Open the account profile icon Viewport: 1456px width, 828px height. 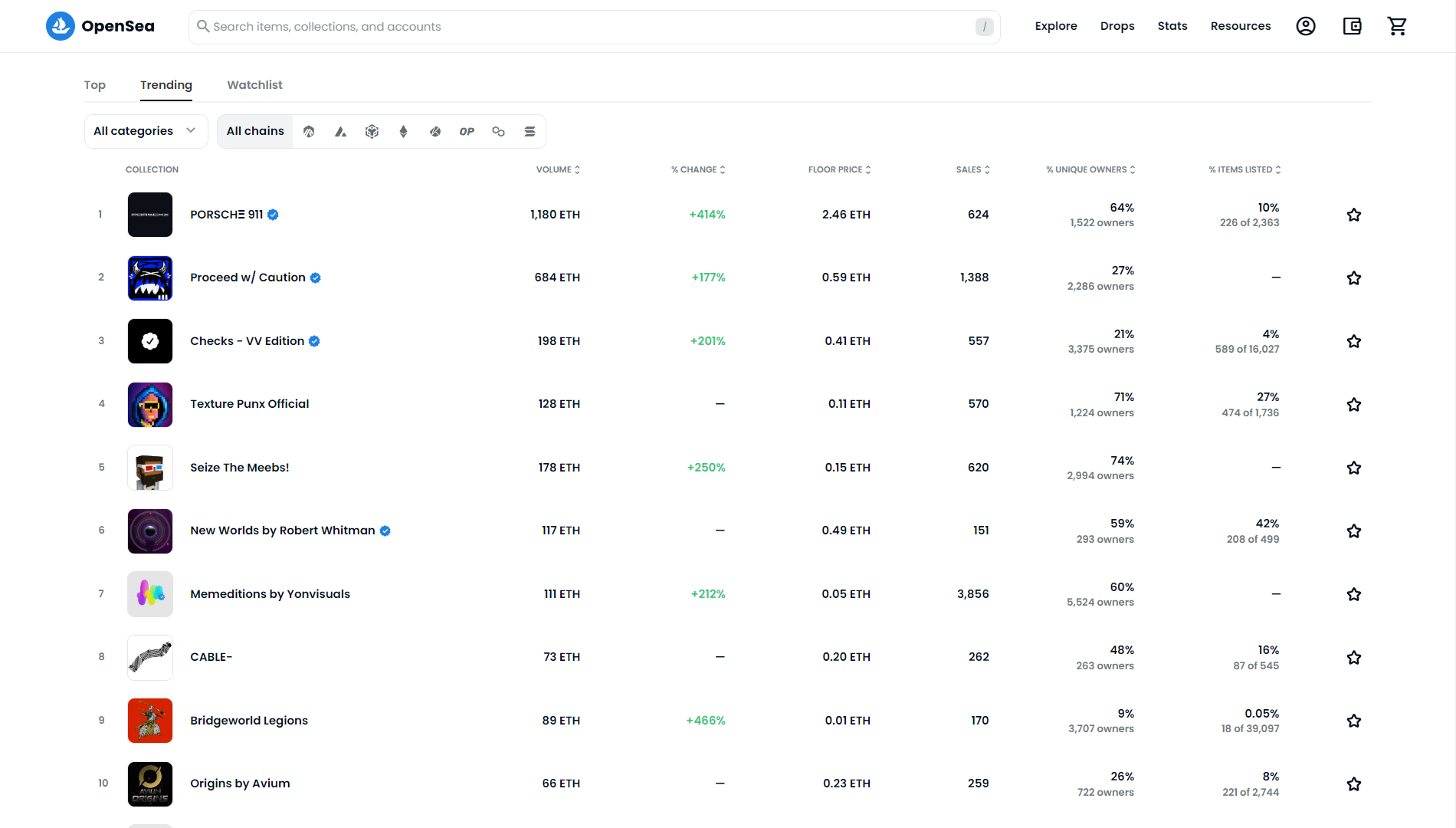[1306, 26]
